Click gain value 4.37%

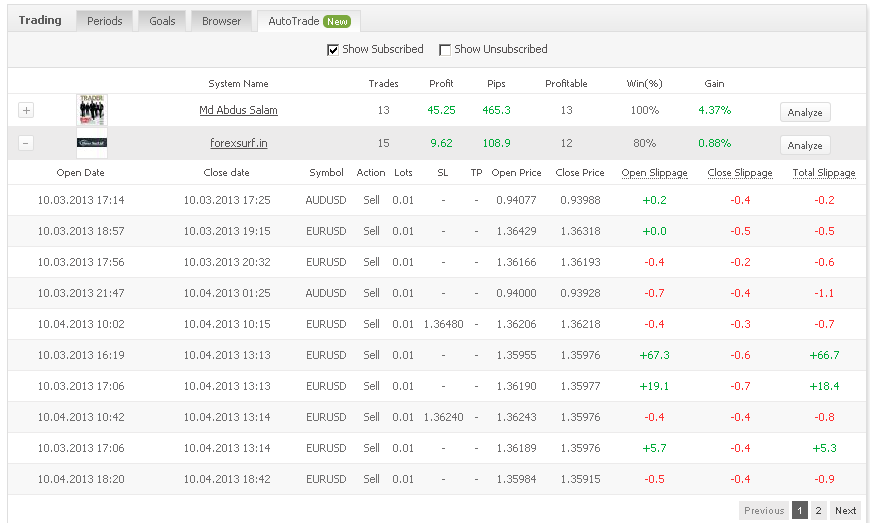(x=714, y=110)
